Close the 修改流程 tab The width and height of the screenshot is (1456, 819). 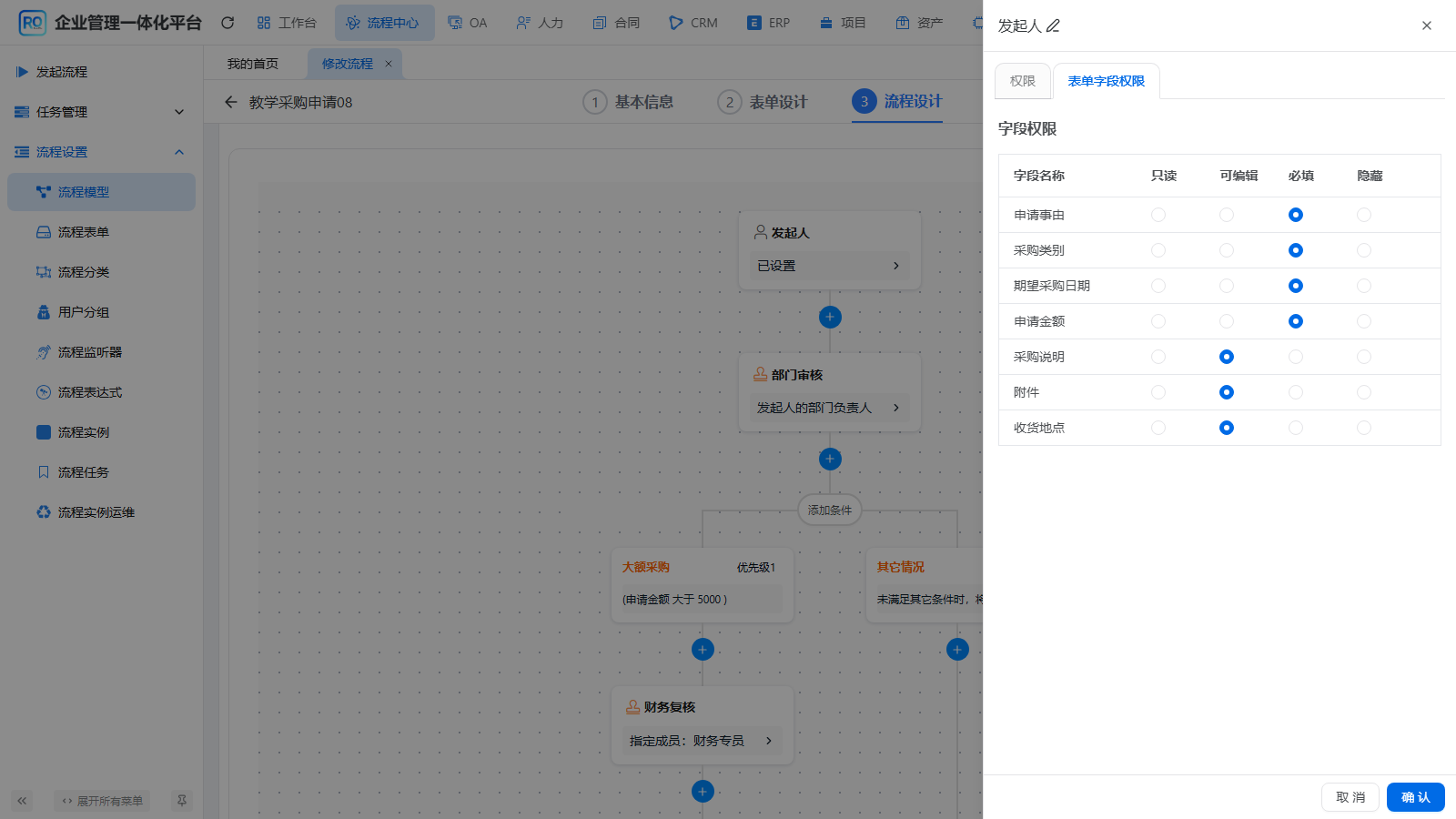(389, 64)
